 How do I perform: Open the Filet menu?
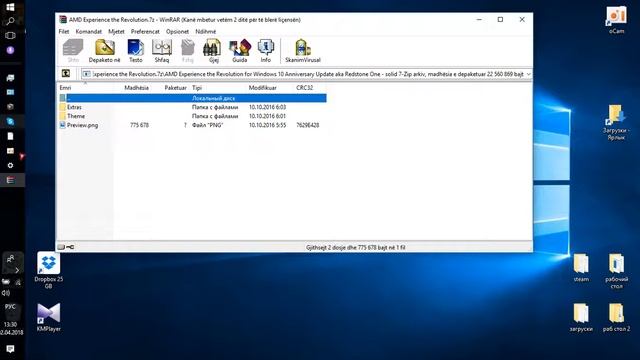pos(64,31)
